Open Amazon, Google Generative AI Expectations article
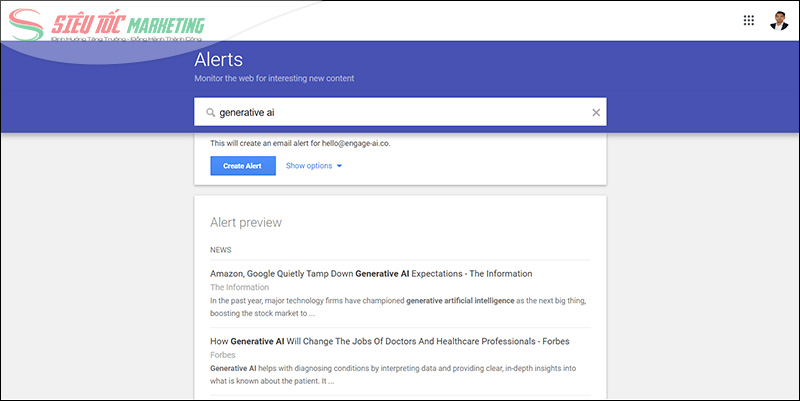 pyautogui.click(x=371, y=273)
